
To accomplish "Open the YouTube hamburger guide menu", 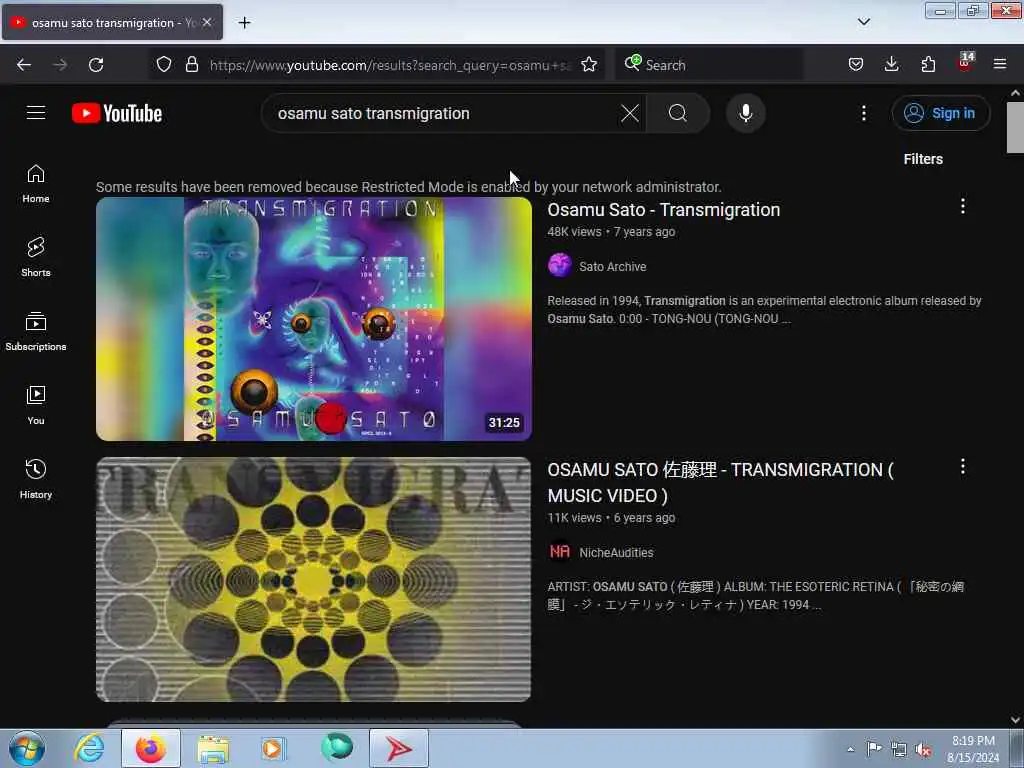I will coord(36,113).
